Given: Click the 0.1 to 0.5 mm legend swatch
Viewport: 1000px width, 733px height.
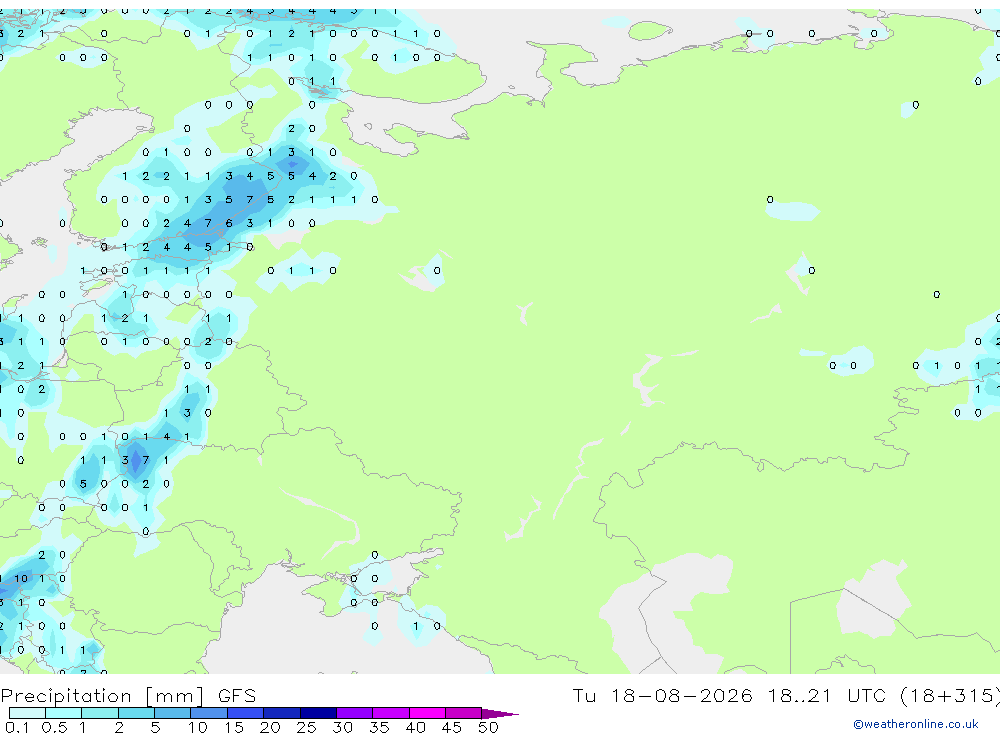Looking at the screenshot, I should click(27, 713).
